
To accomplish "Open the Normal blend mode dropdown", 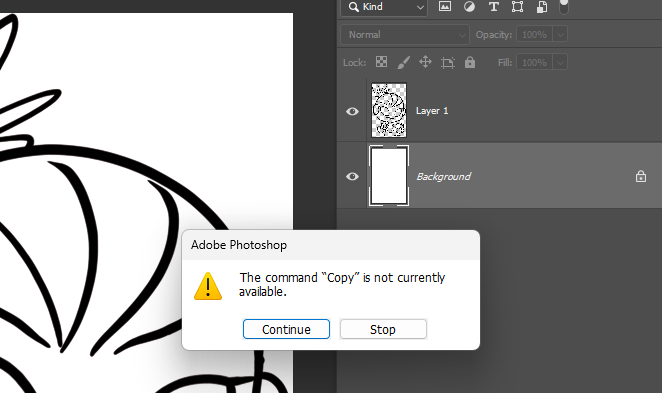I will [405, 35].
